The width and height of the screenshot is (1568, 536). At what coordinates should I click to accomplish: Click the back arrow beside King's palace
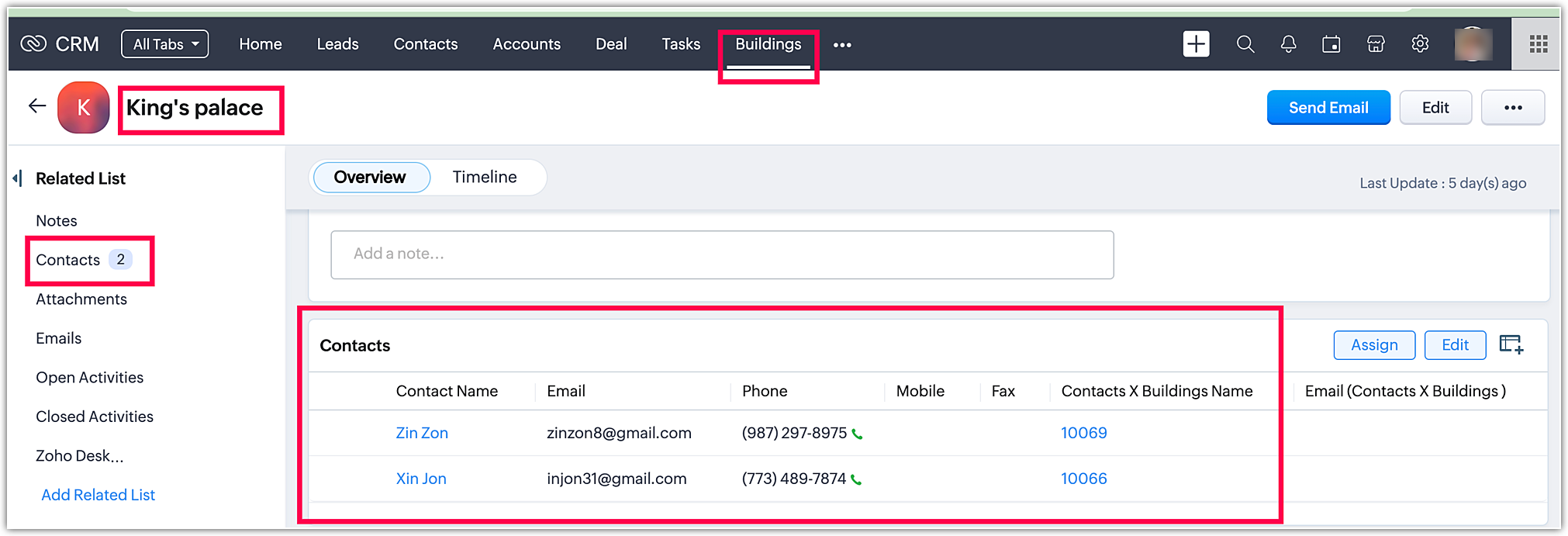tap(37, 106)
